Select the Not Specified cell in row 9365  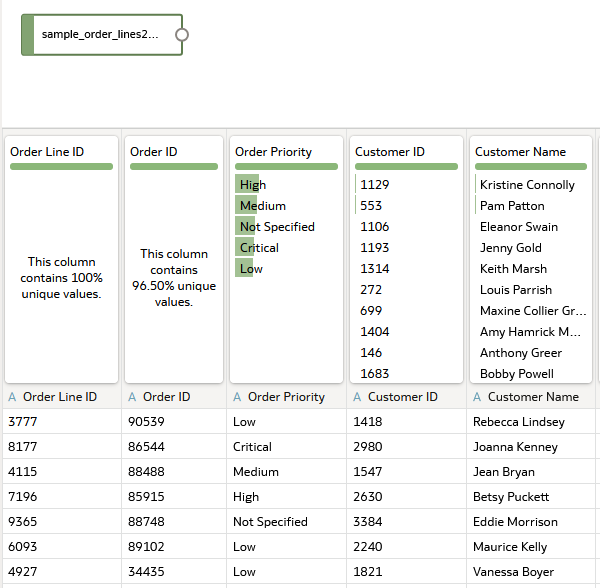click(x=287, y=521)
